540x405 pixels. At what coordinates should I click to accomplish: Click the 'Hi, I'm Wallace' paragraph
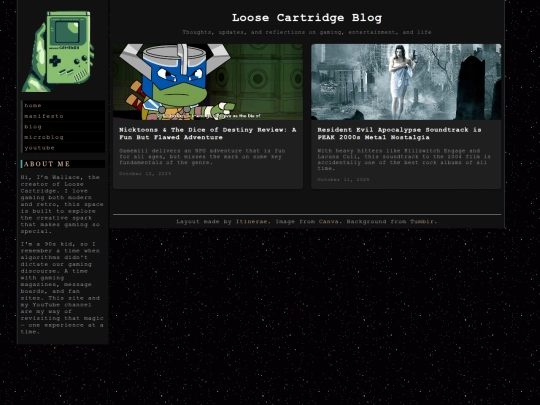click(62, 204)
